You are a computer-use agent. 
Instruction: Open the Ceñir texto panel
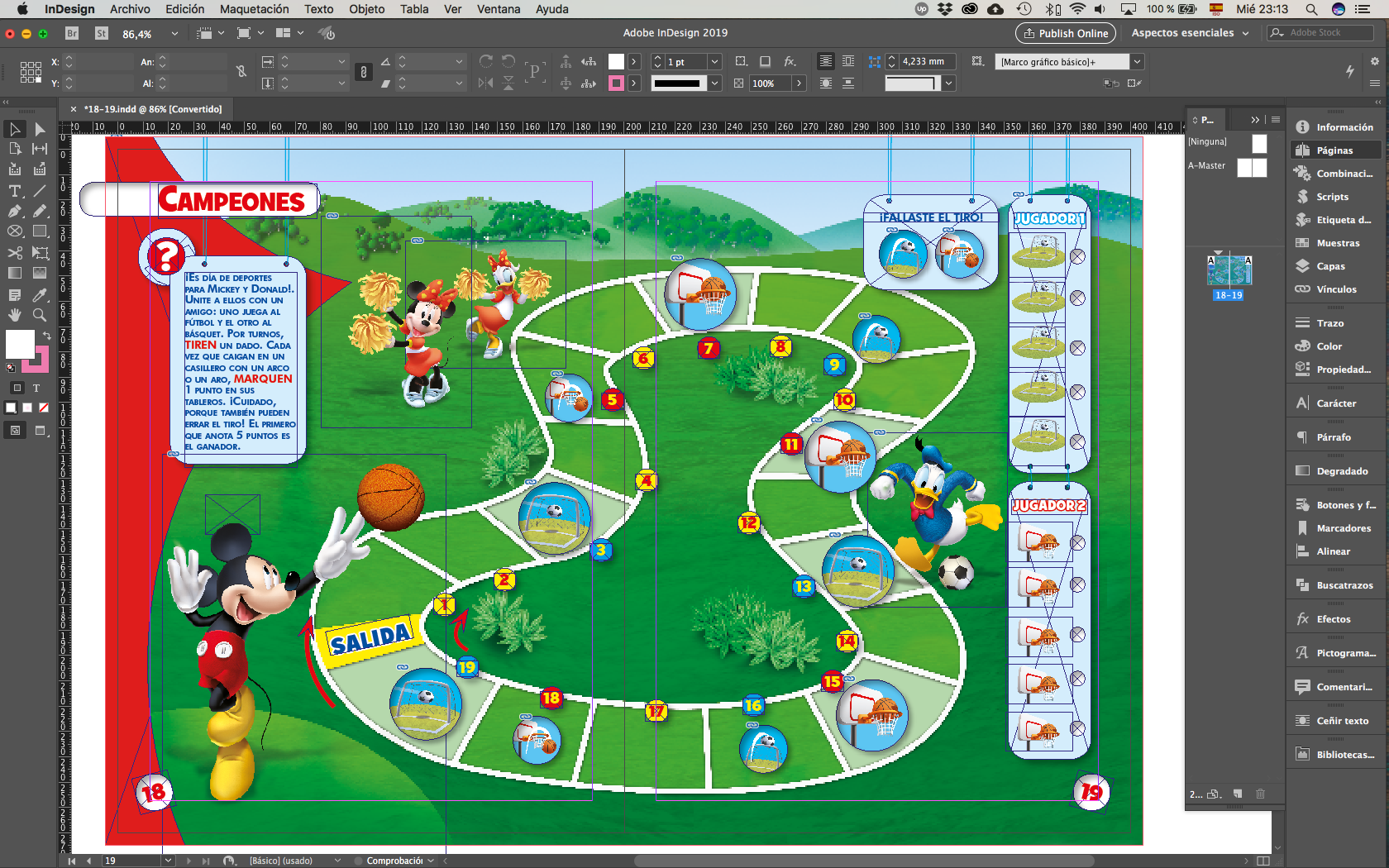click(x=1335, y=721)
